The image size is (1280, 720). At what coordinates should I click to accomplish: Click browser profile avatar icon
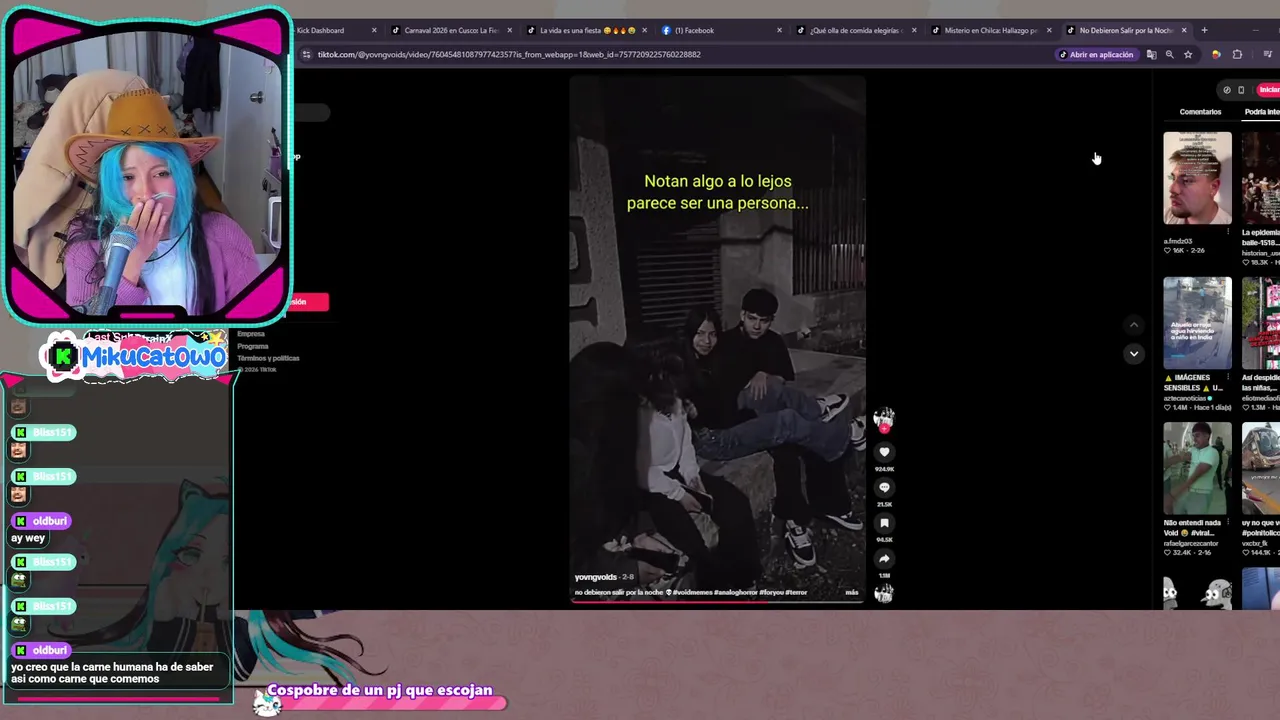[x=1216, y=54]
